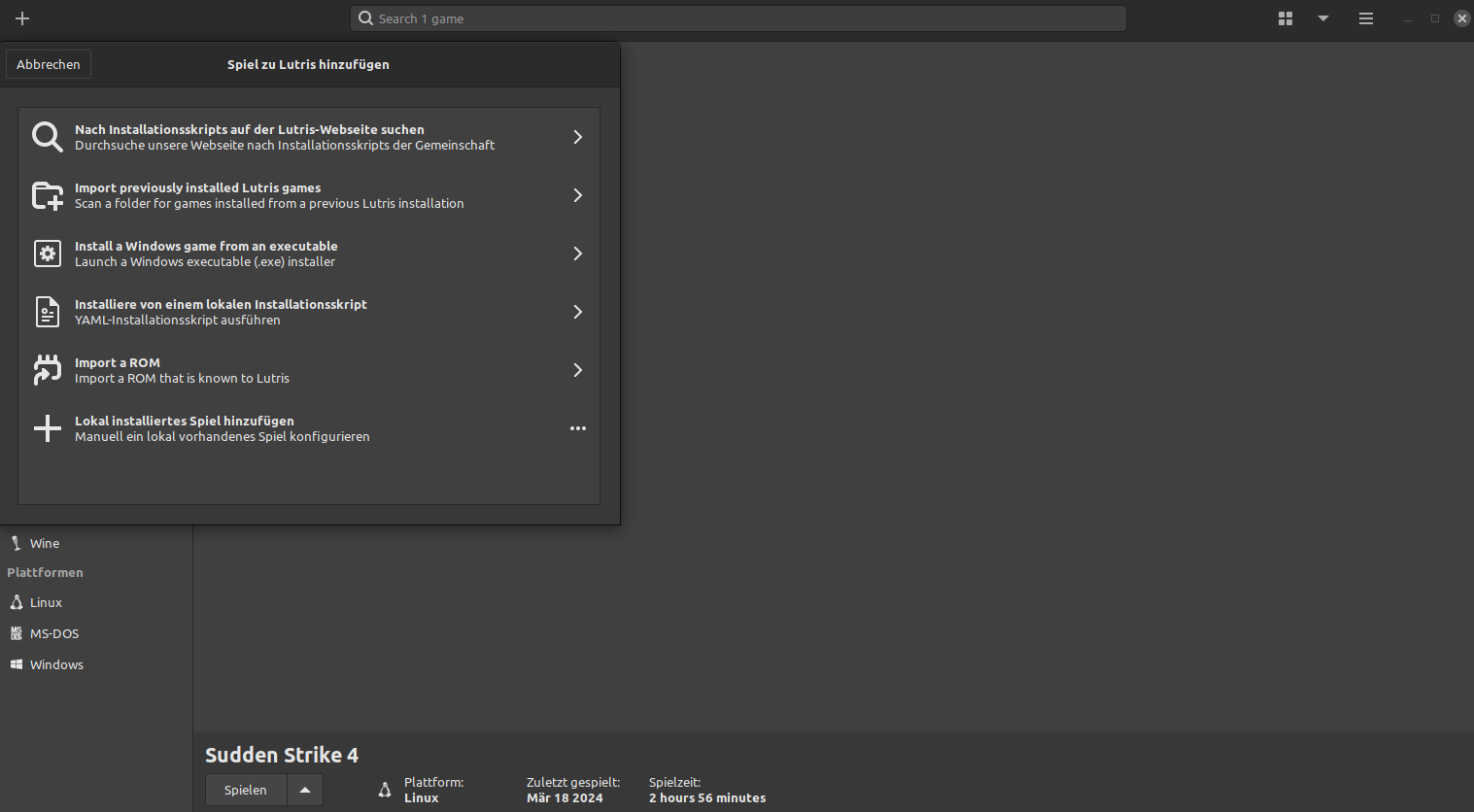
Task: Click the Sudden Strike 4 title
Action: (282, 755)
